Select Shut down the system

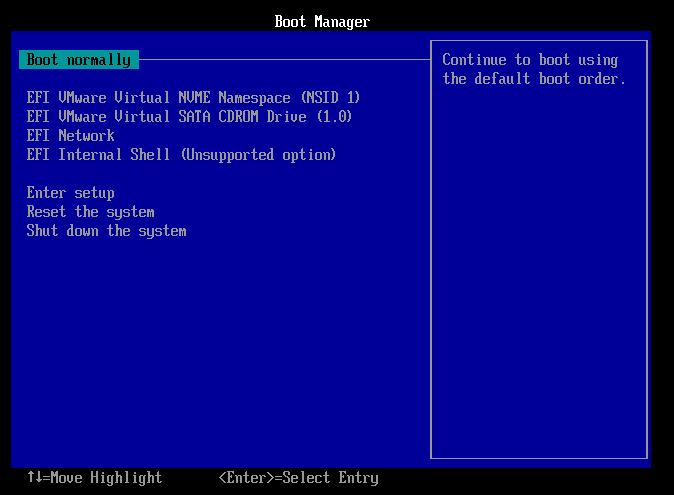pyautogui.click(x=107, y=231)
